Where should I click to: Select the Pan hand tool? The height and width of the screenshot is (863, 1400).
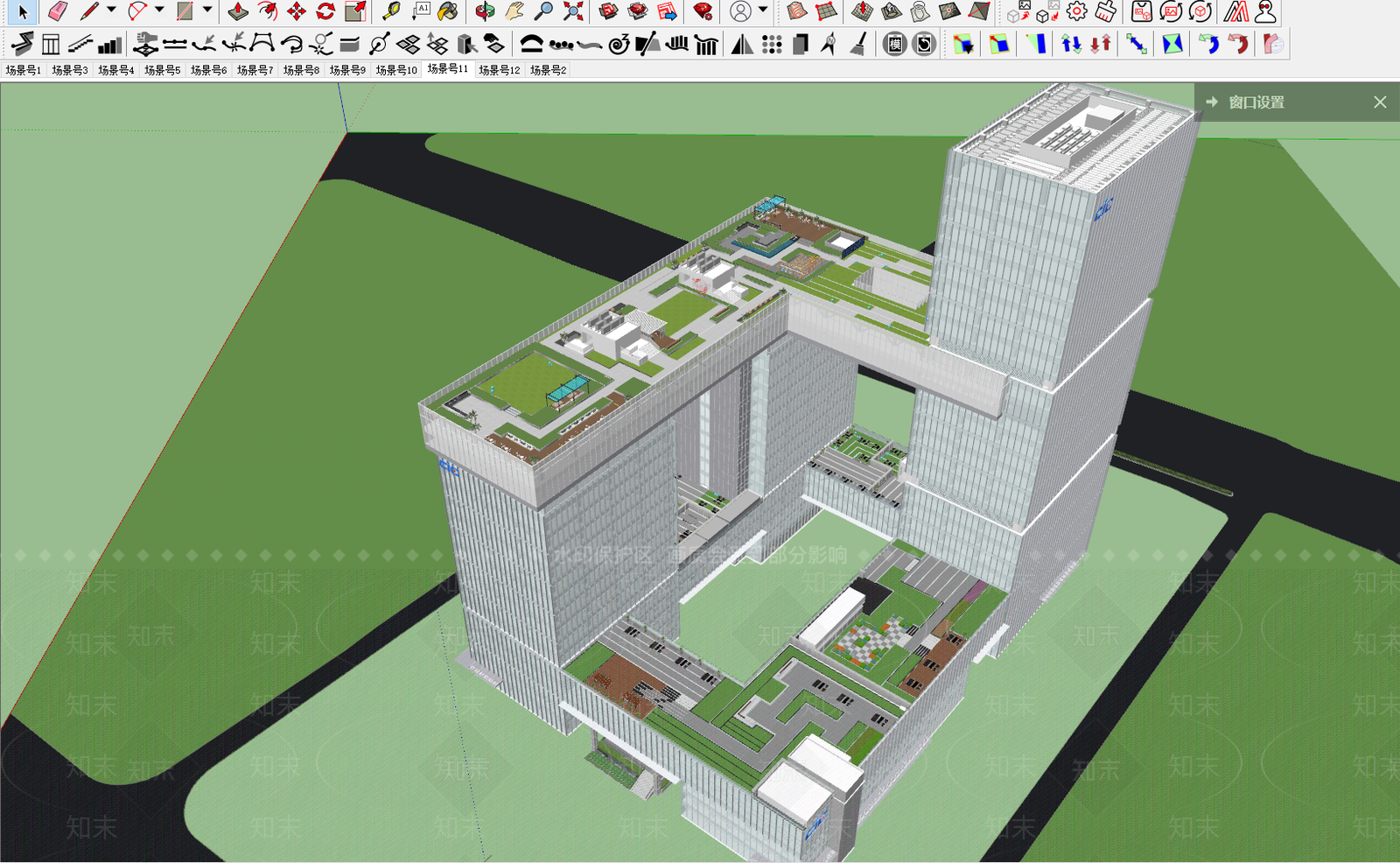tap(514, 11)
